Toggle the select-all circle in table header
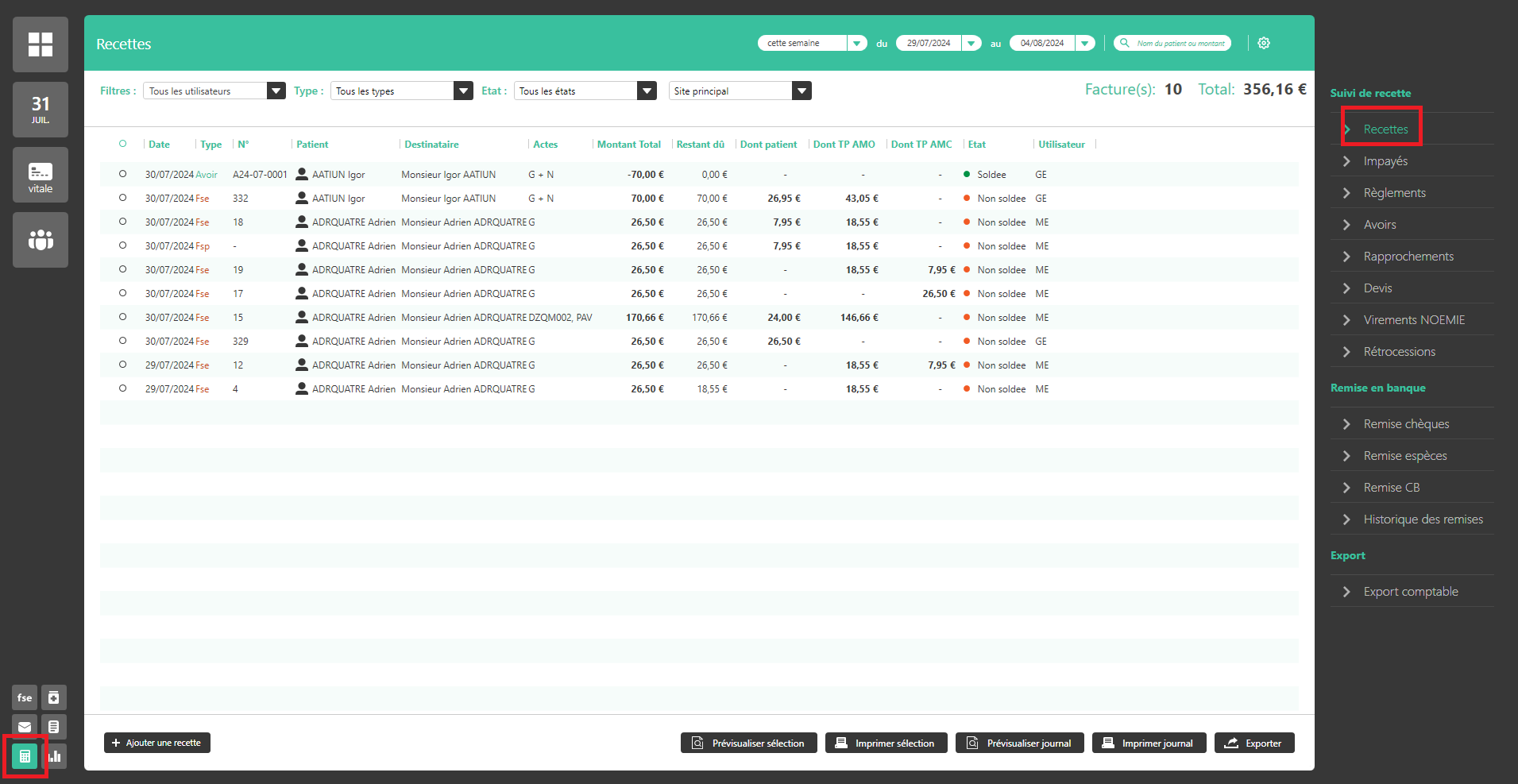 [x=122, y=144]
